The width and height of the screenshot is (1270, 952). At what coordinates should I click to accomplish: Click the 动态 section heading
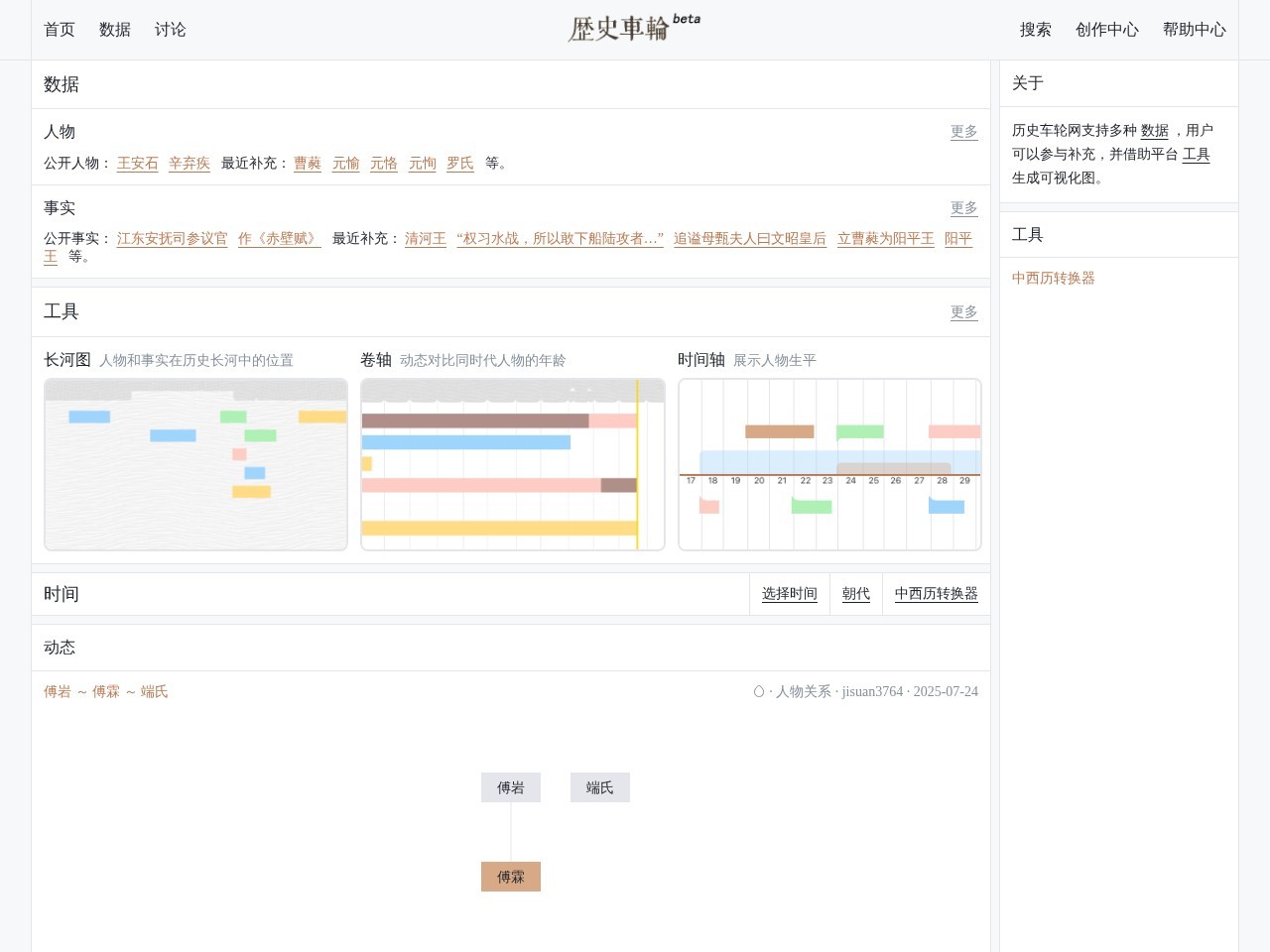pos(60,648)
